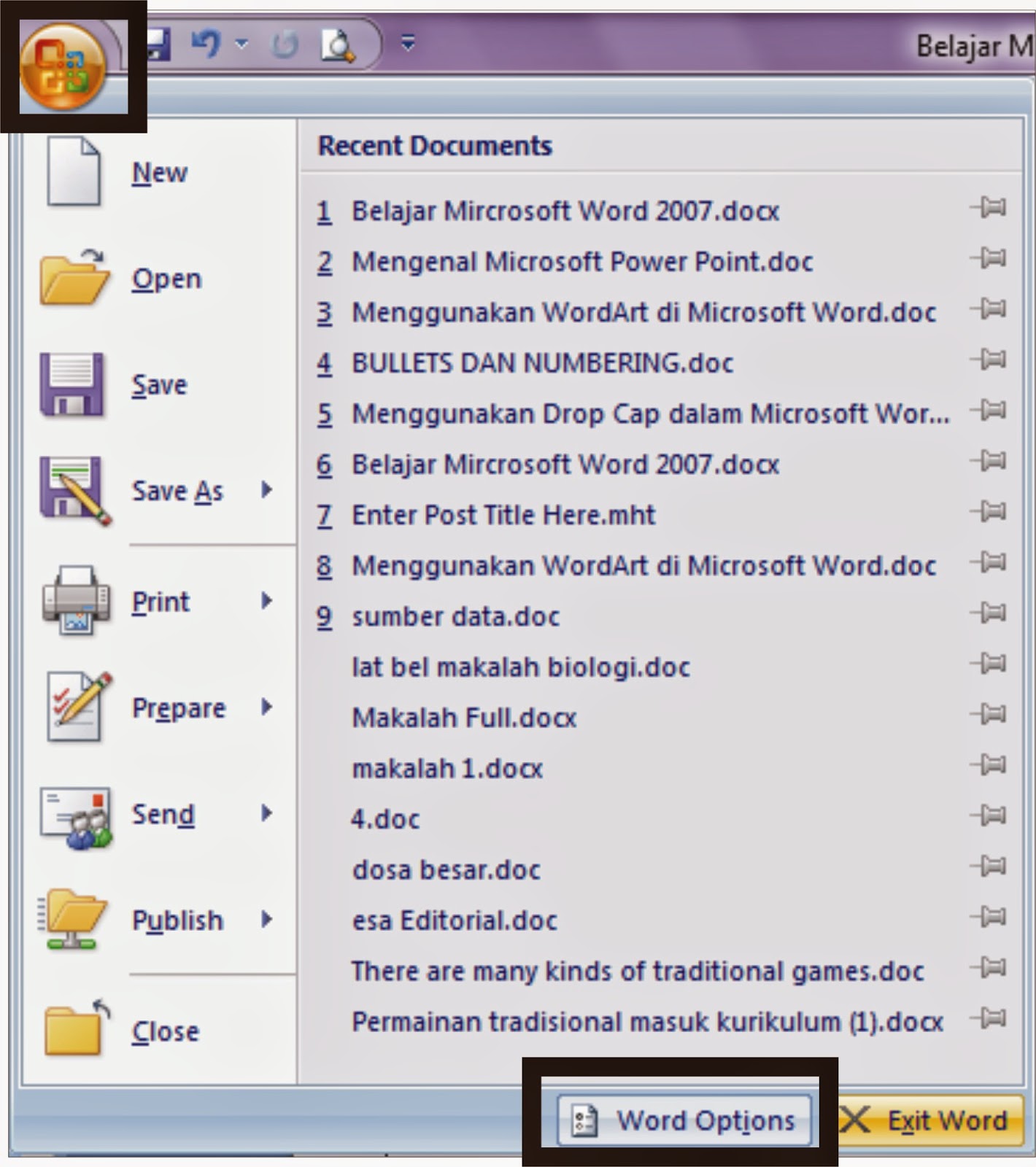
Task: Click the Print Preview magnifier icon
Action: [338, 45]
